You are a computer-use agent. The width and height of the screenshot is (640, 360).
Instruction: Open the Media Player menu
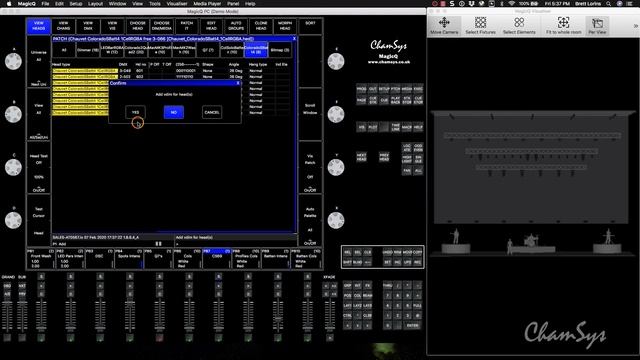click(207, 4)
